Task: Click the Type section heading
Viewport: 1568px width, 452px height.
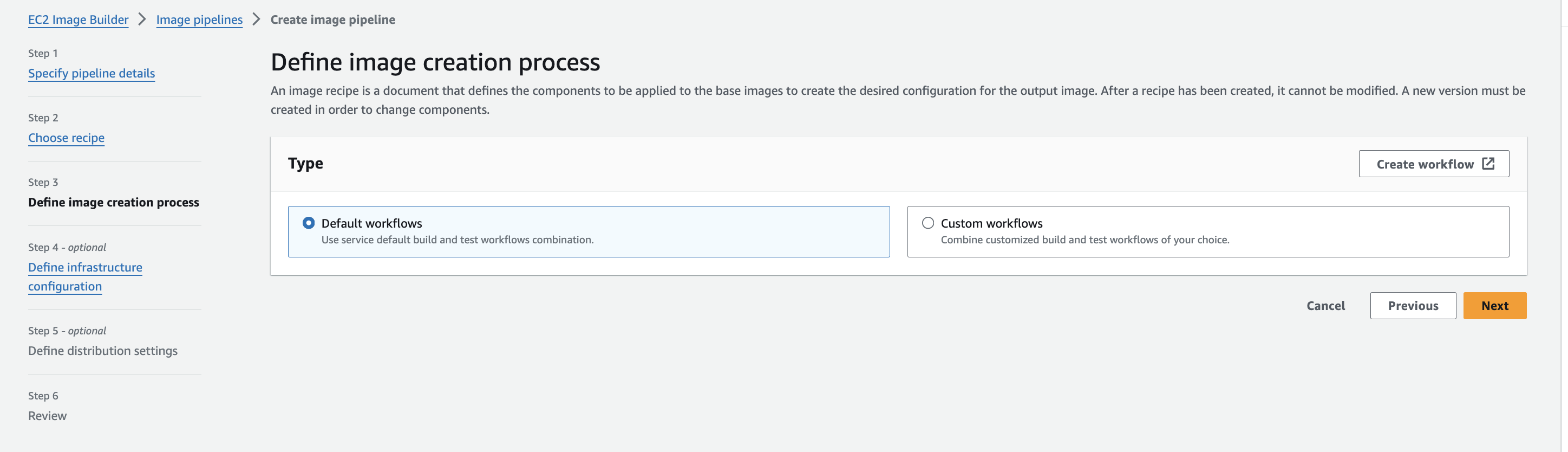Action: (305, 163)
